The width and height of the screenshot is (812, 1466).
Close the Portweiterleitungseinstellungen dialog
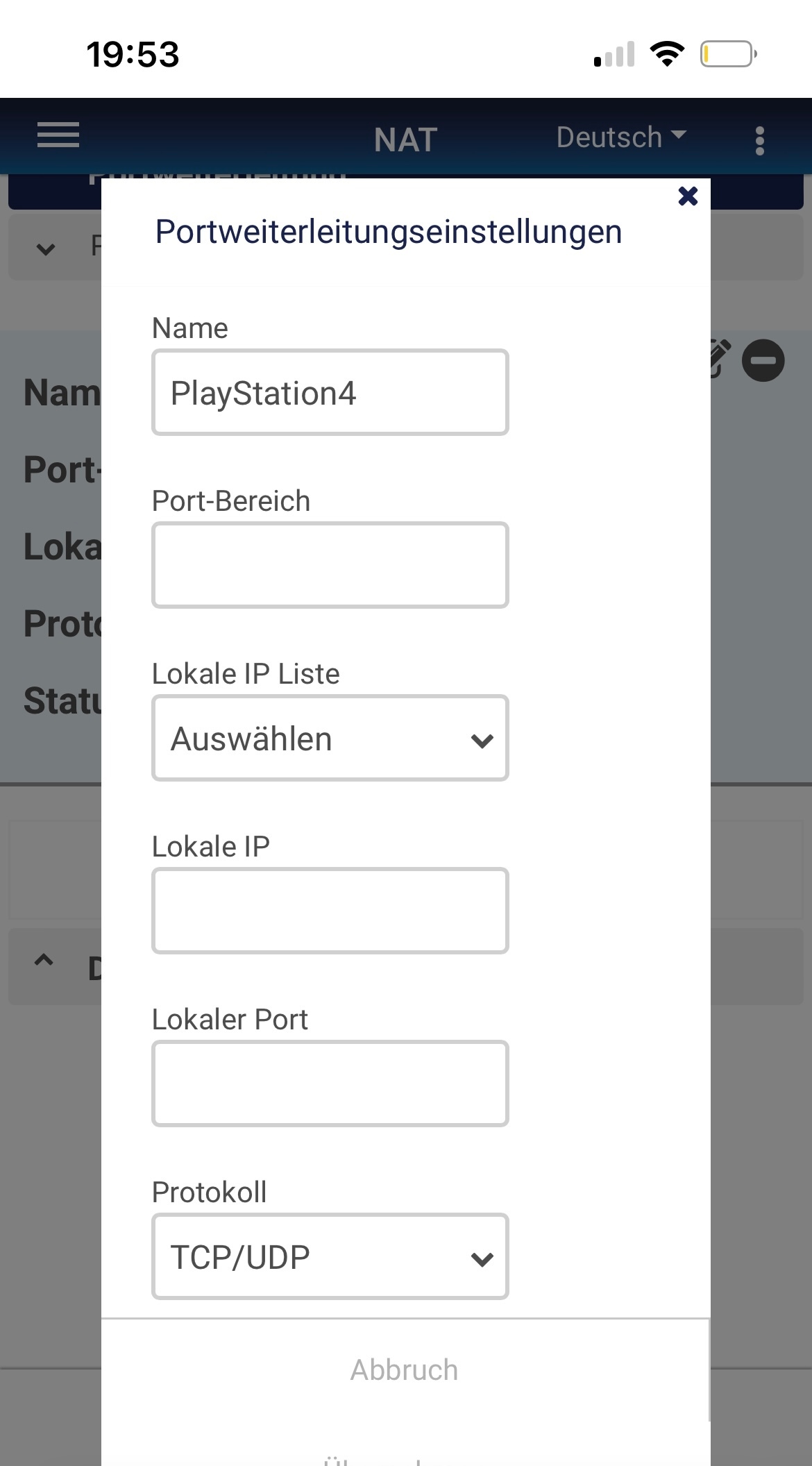pyautogui.click(x=688, y=196)
